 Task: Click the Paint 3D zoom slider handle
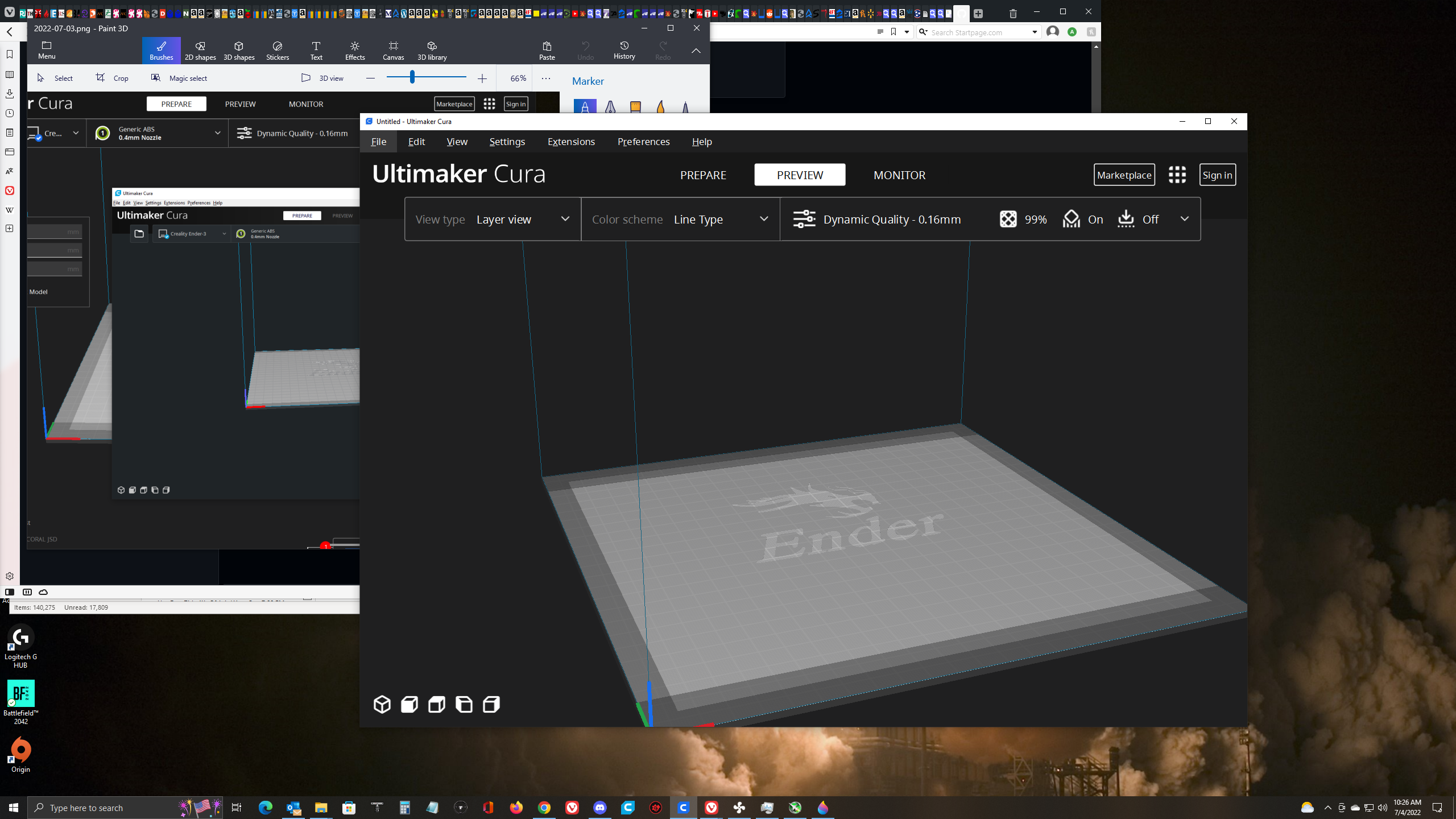(412, 77)
